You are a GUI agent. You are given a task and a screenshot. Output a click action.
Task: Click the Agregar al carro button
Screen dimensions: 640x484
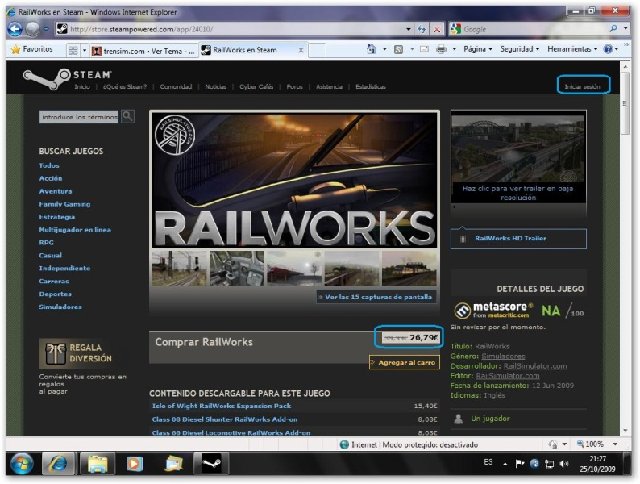pyautogui.click(x=404, y=362)
